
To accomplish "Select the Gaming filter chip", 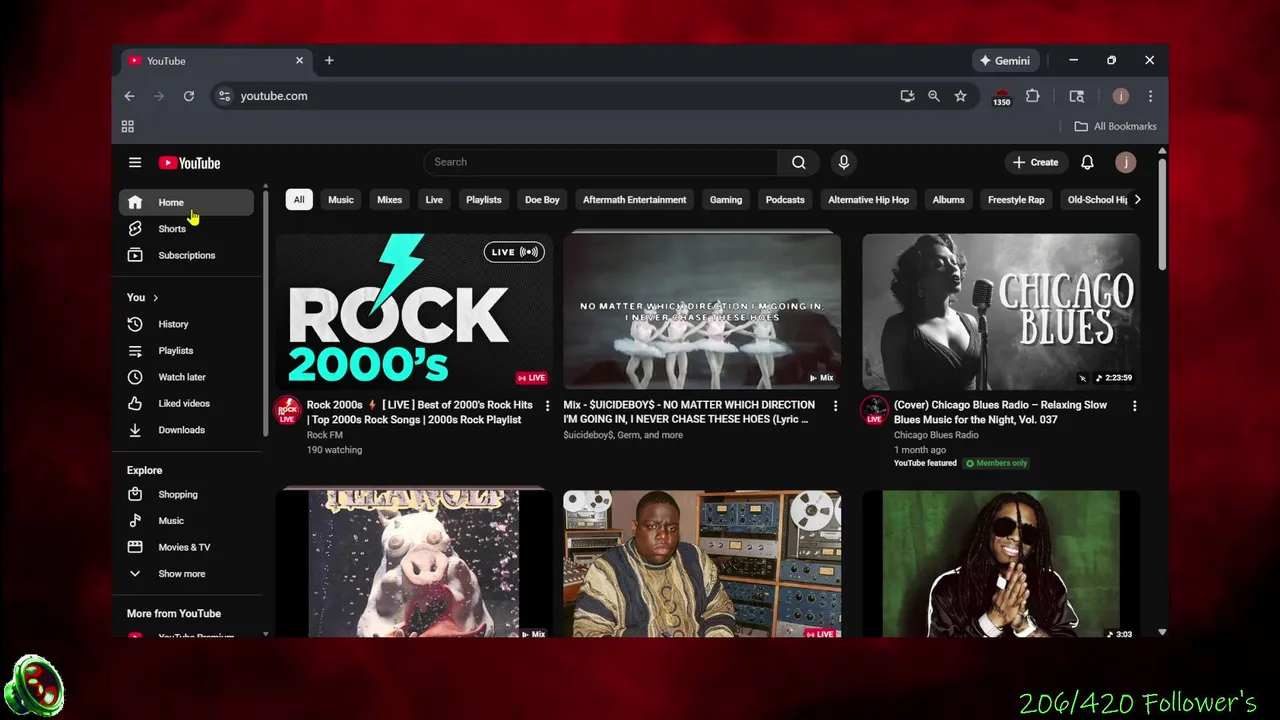I will pos(726,199).
